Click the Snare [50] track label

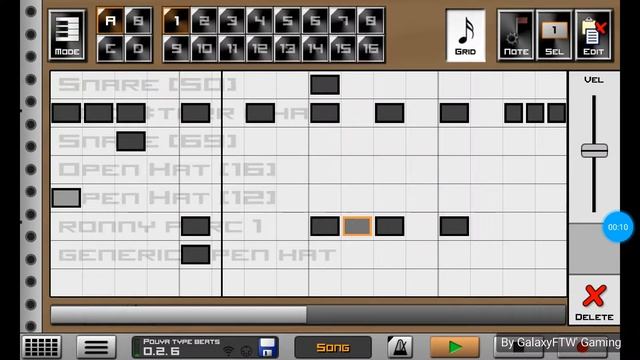(148, 84)
